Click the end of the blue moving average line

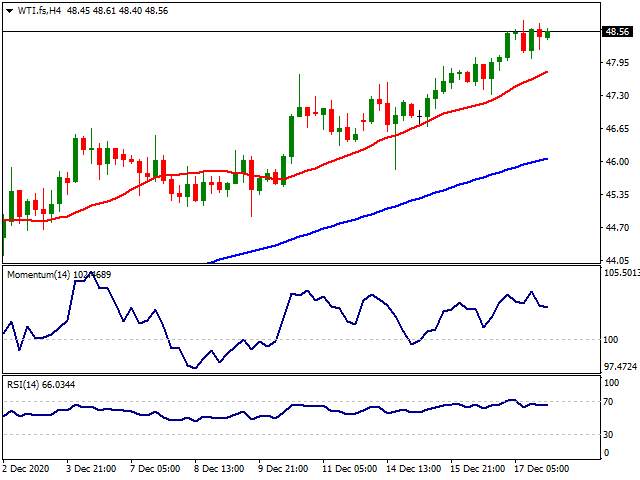coord(547,159)
